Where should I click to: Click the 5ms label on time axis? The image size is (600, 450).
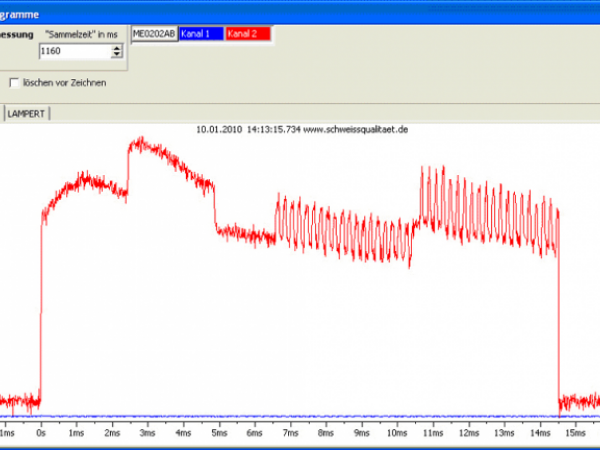(218, 434)
